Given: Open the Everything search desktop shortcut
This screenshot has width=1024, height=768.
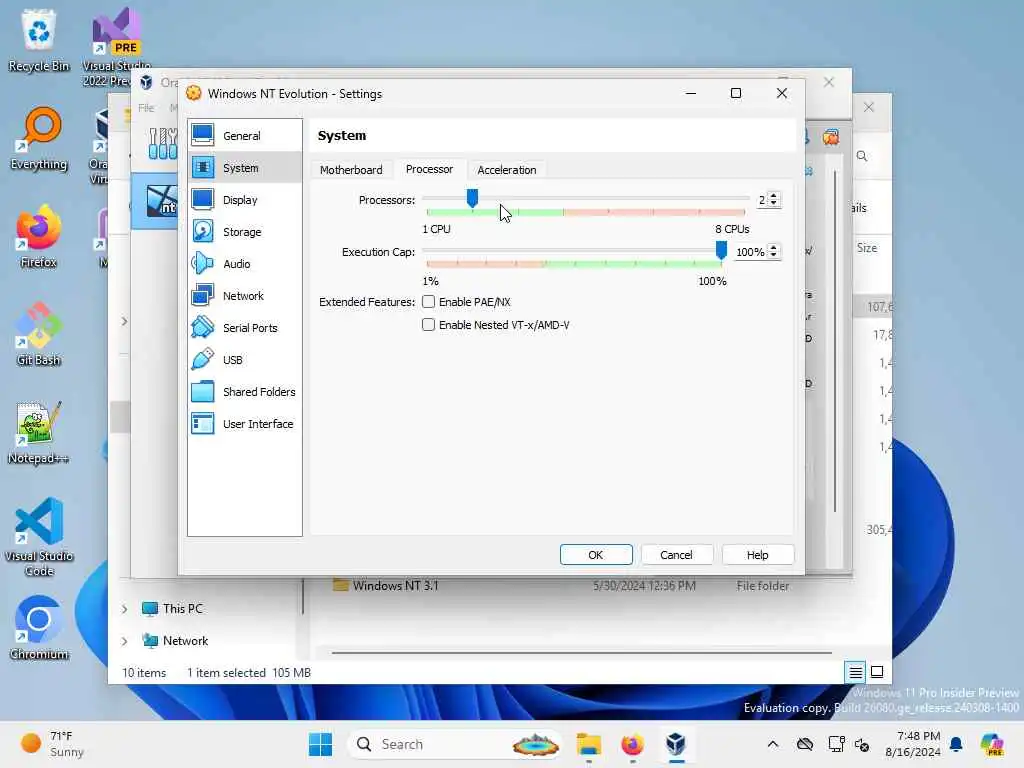Looking at the screenshot, I should [39, 138].
